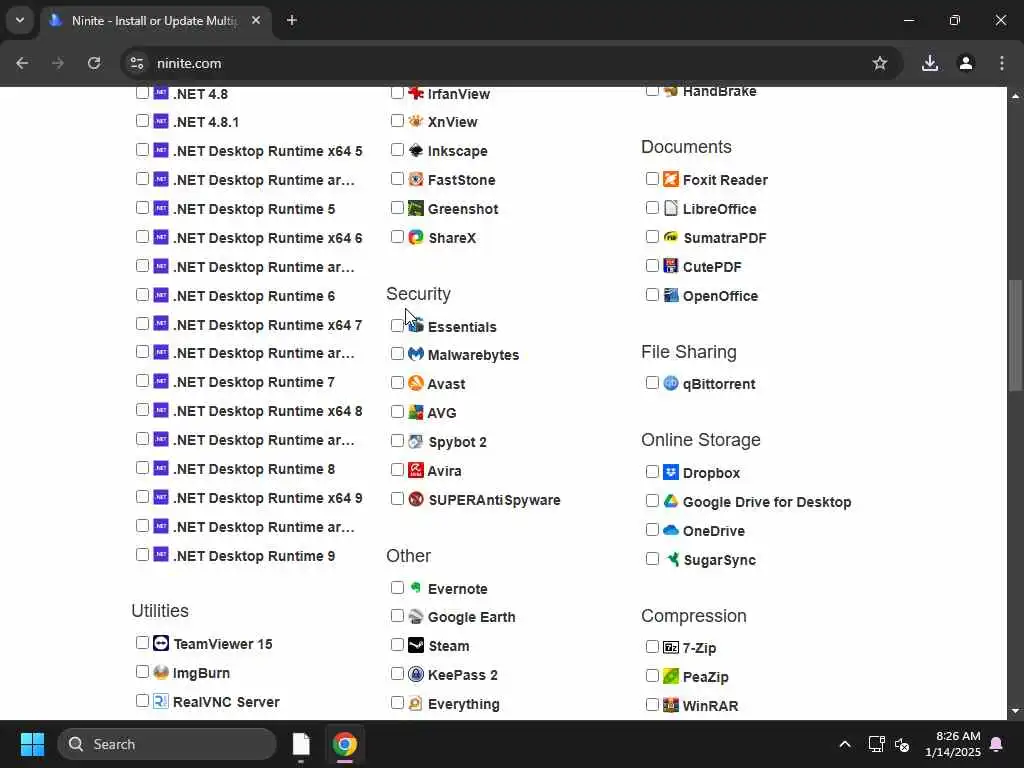
Task: Click the ShareX colorful icon
Action: pos(415,237)
